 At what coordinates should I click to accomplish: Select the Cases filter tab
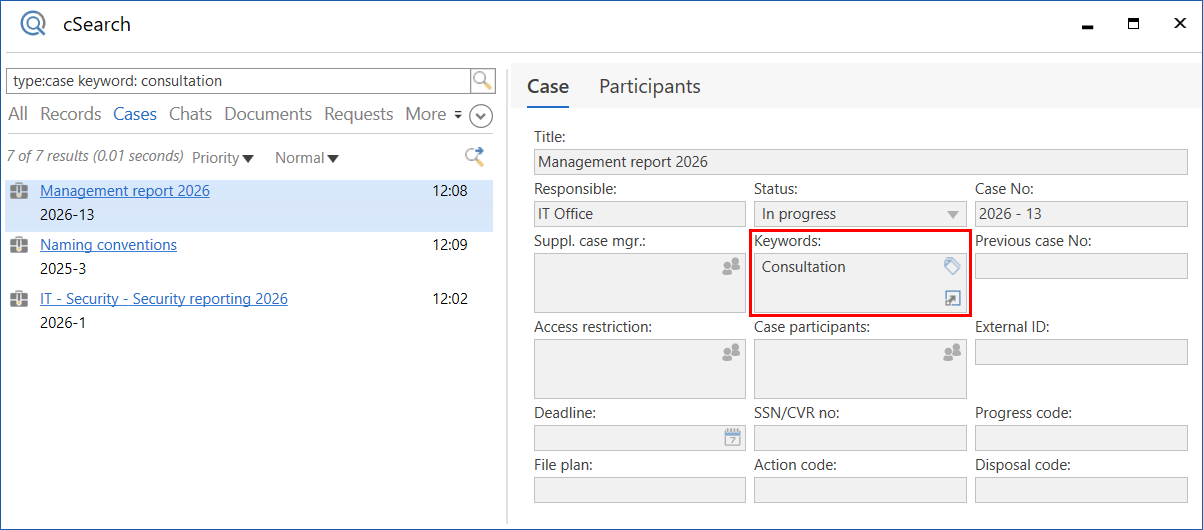135,114
